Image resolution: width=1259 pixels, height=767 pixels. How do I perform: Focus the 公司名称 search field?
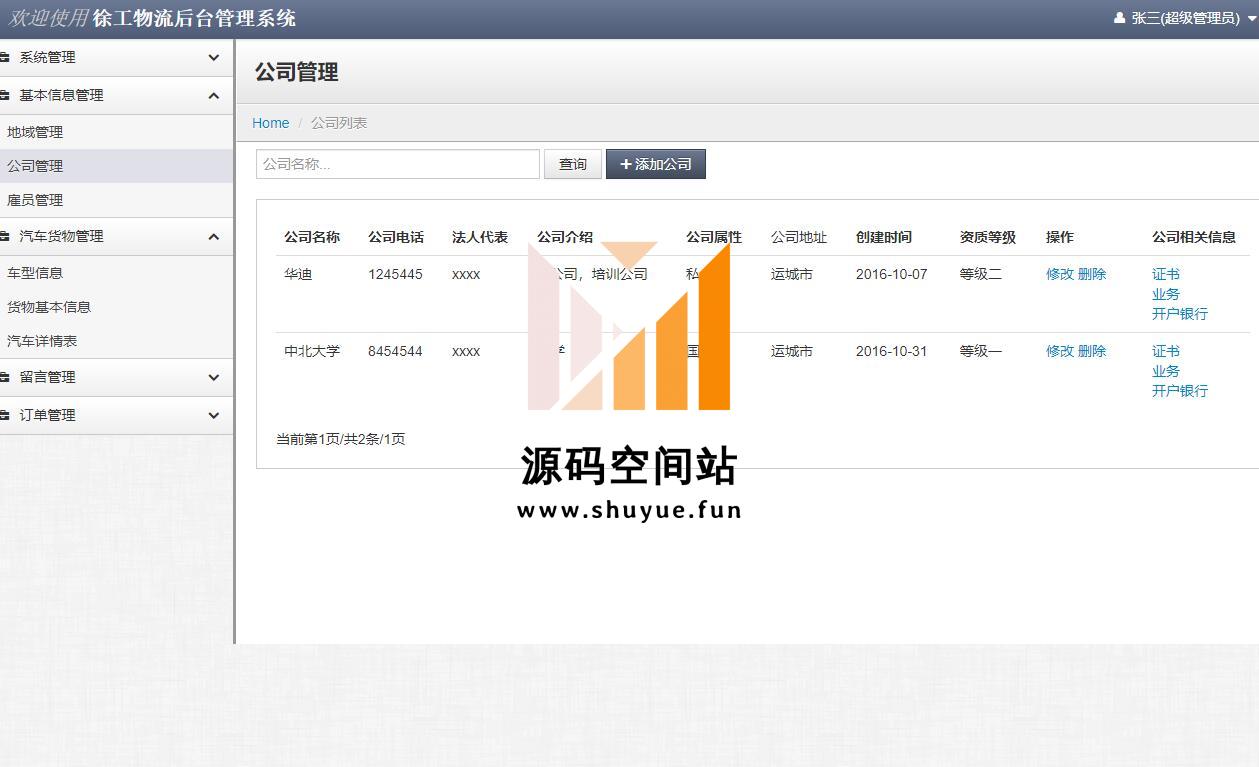coord(397,164)
